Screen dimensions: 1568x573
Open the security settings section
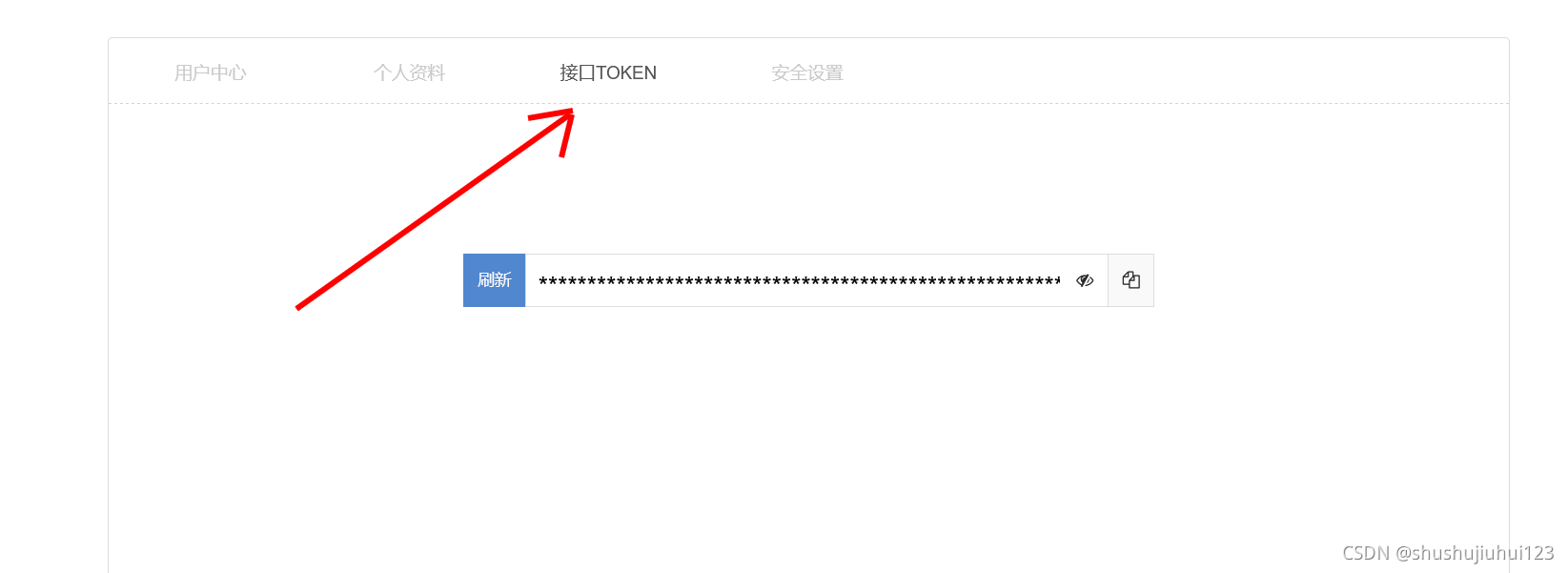click(x=807, y=72)
